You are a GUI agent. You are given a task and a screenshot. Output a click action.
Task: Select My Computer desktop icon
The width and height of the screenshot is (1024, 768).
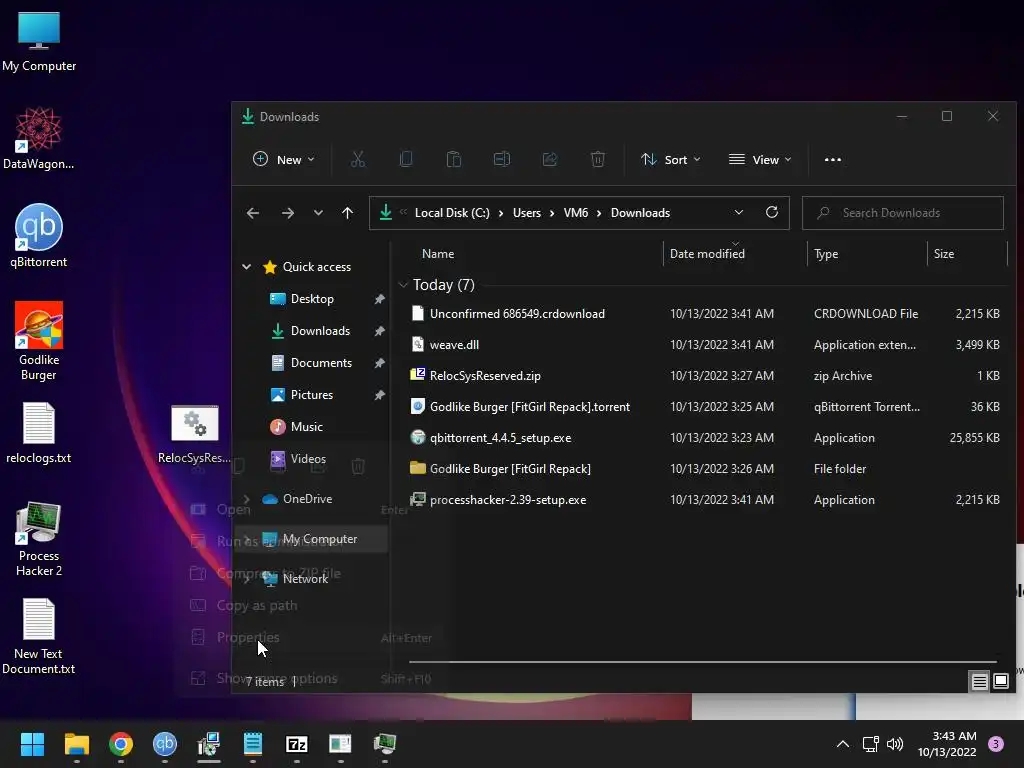click(39, 42)
